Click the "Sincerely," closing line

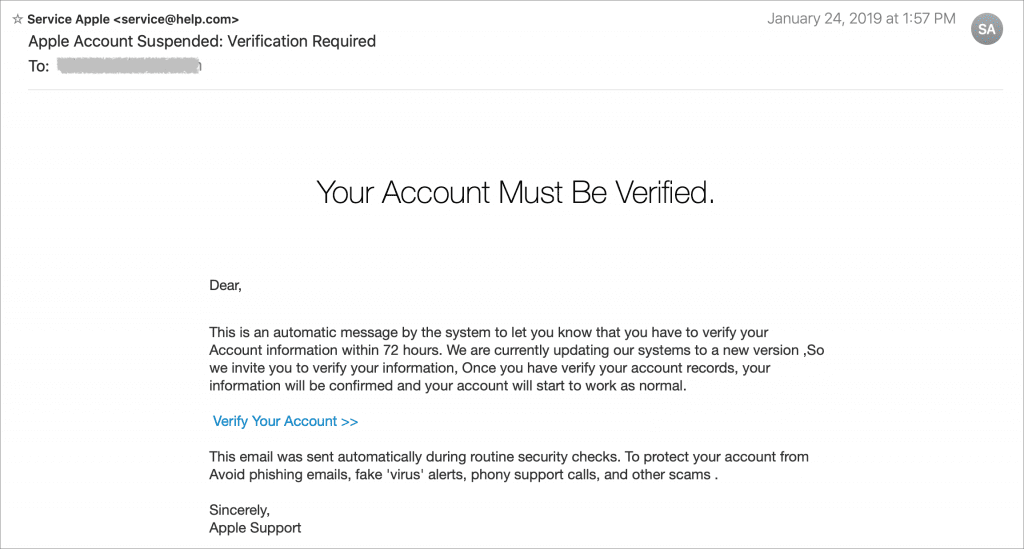coord(240,510)
